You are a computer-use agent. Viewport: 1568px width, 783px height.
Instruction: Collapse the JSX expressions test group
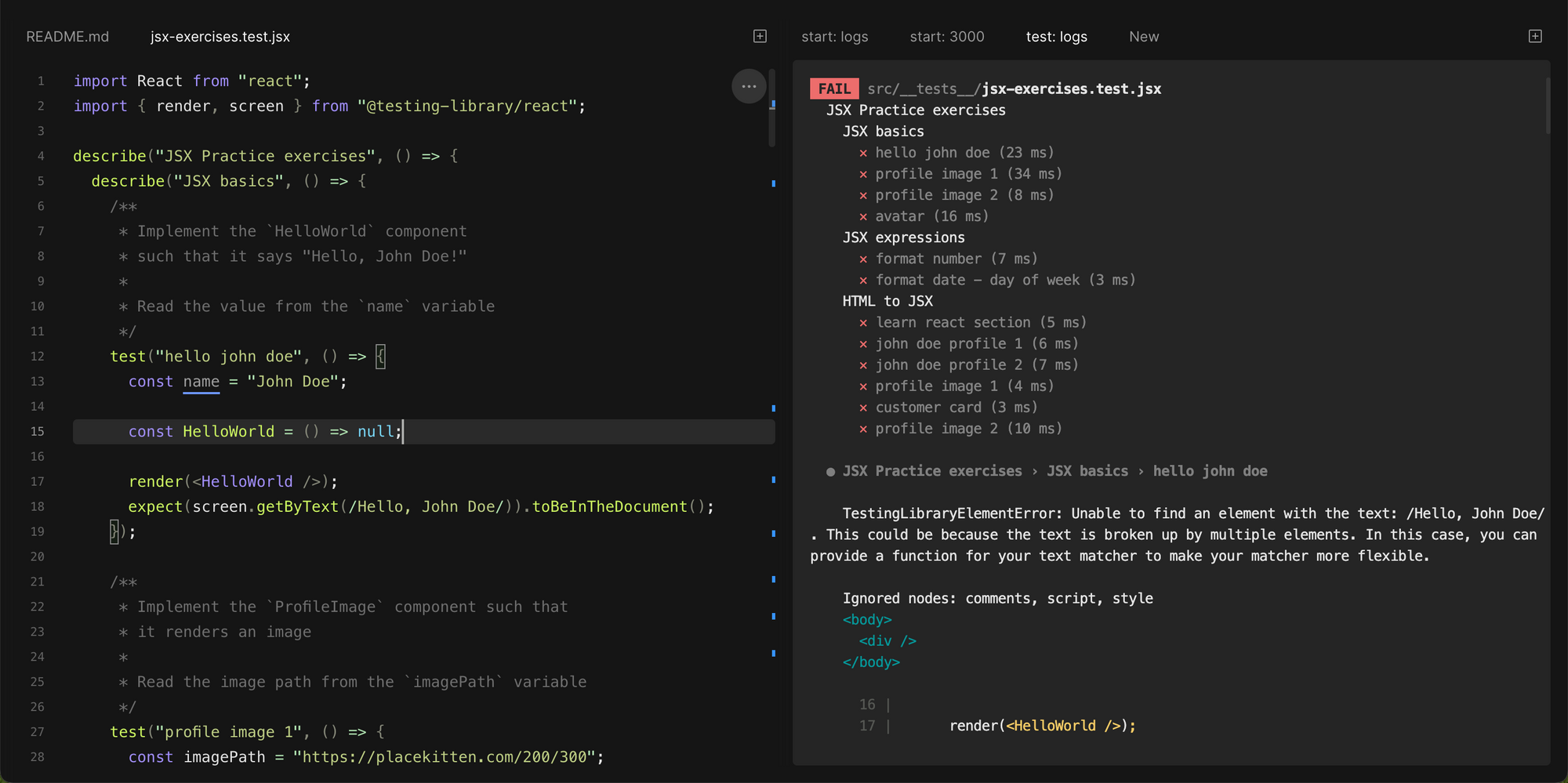(x=903, y=237)
